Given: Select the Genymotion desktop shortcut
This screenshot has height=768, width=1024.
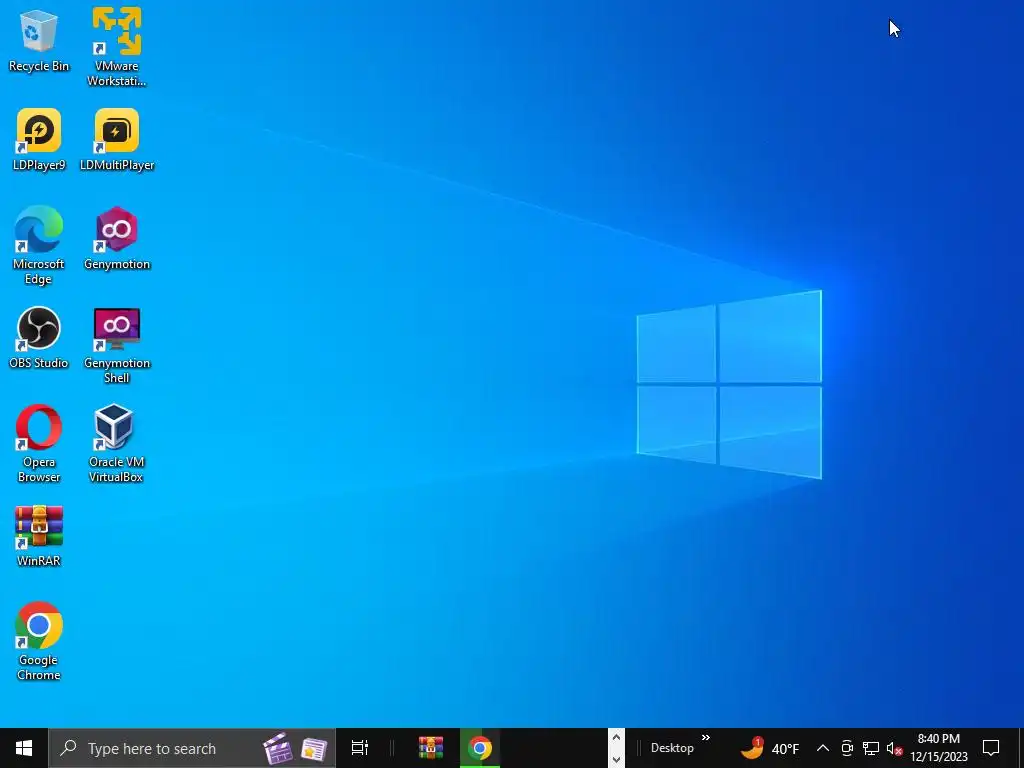Looking at the screenshot, I should (x=117, y=238).
